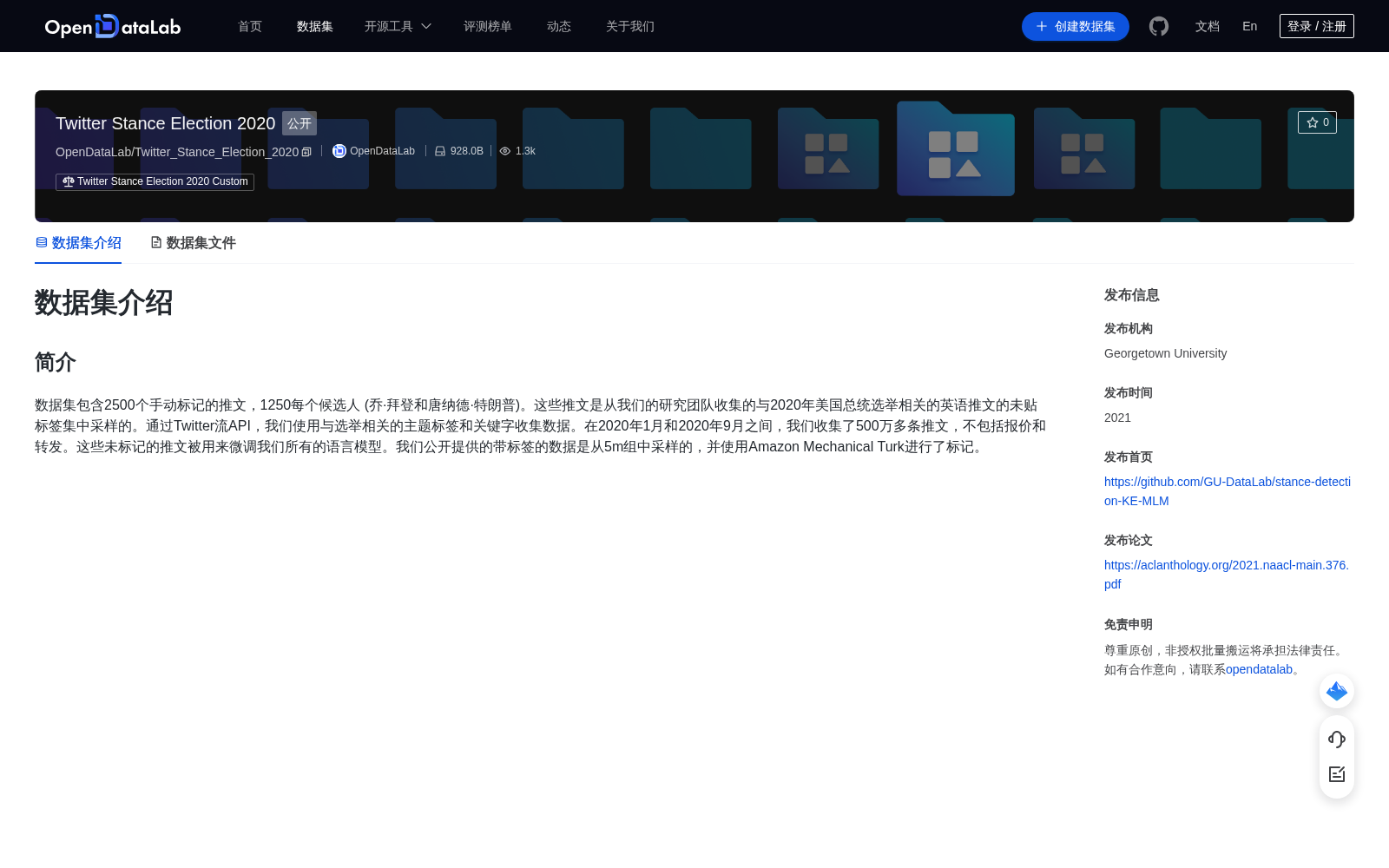Click the OpenDataLab organization avatar
This screenshot has height=868, width=1389.
click(x=339, y=151)
